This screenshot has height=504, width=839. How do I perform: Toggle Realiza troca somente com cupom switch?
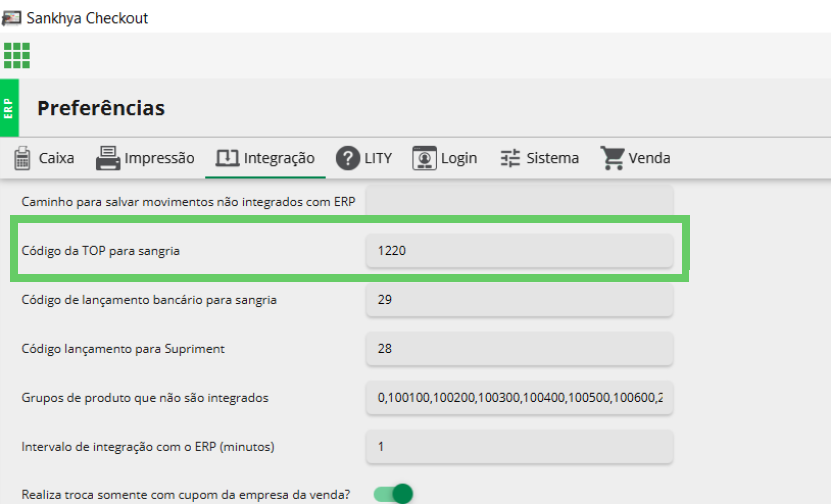click(393, 494)
